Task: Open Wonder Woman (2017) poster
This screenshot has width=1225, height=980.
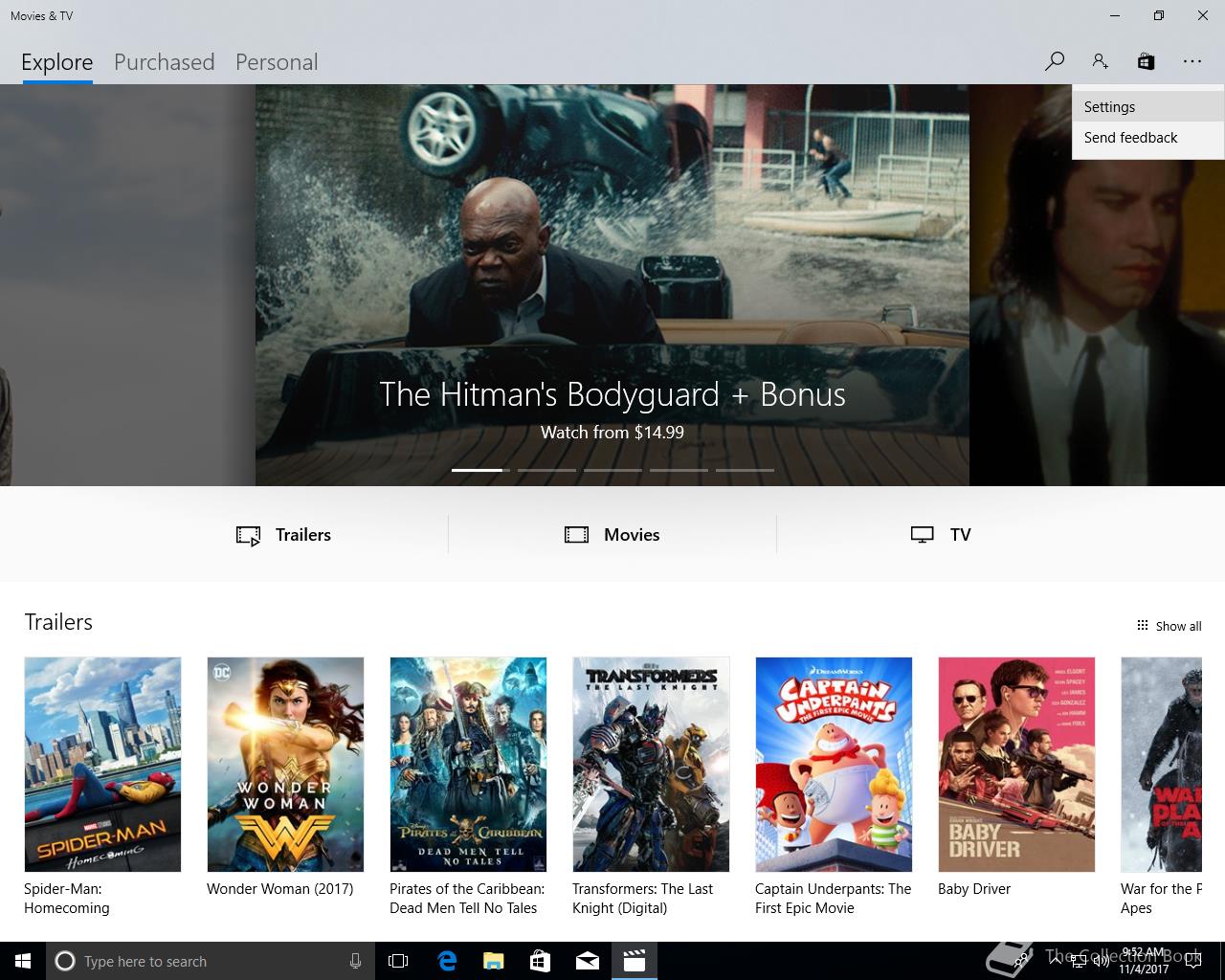Action: [x=285, y=765]
